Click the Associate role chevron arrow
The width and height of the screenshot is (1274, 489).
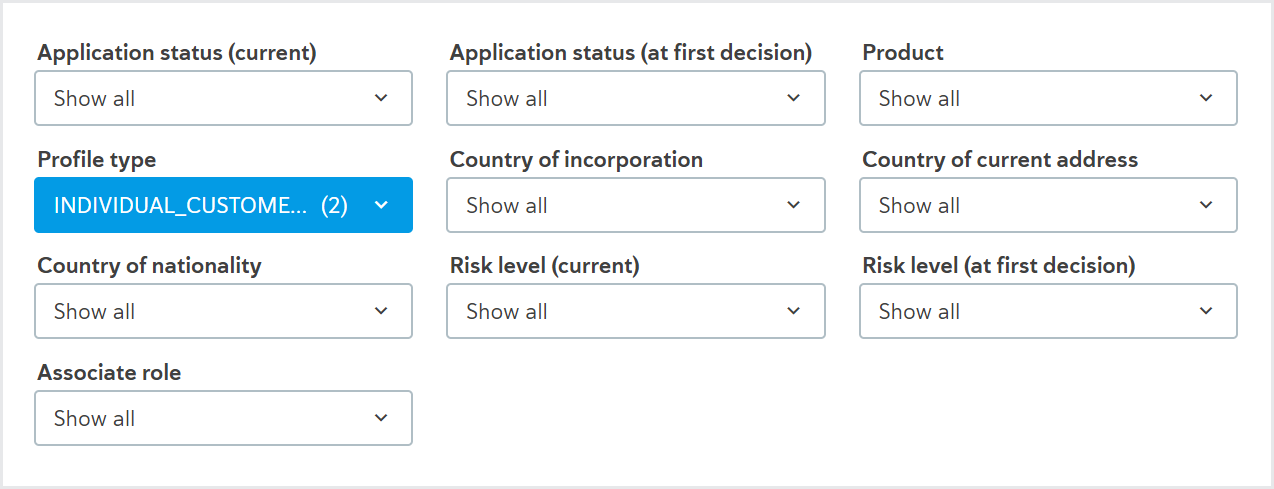pos(381,418)
